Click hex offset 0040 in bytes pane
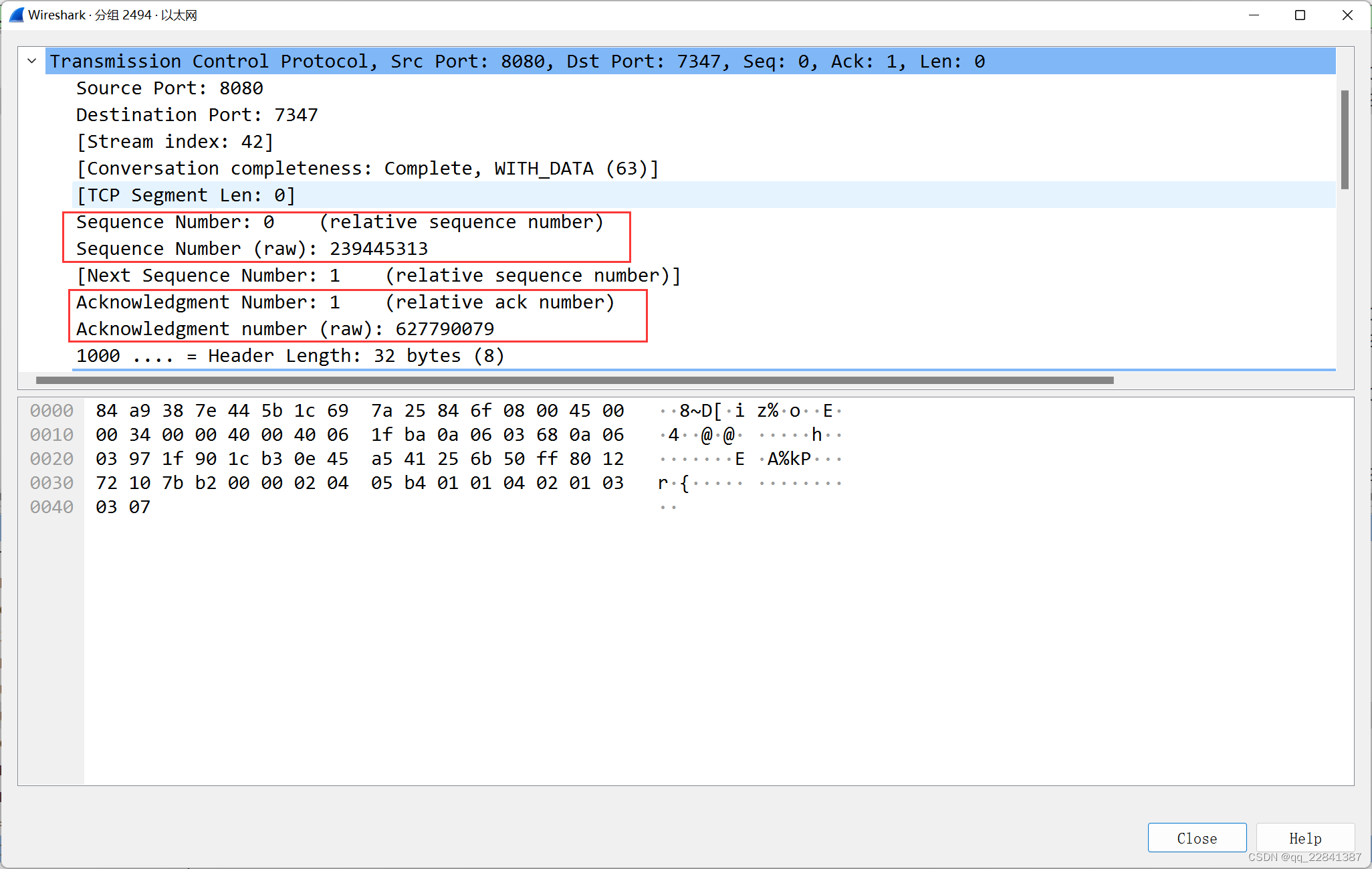 (51, 507)
